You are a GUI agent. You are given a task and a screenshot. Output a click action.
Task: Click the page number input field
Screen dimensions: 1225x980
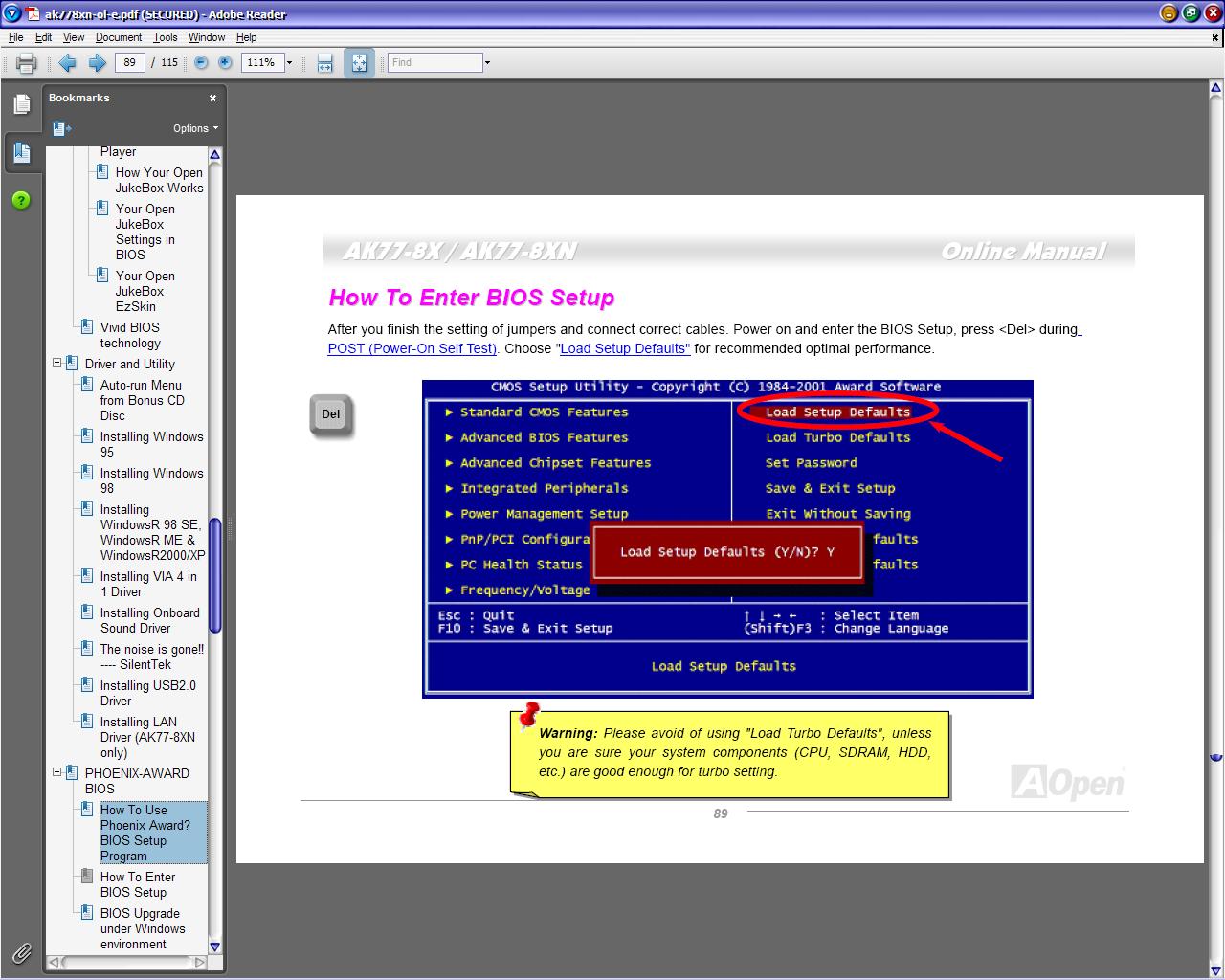click(130, 62)
